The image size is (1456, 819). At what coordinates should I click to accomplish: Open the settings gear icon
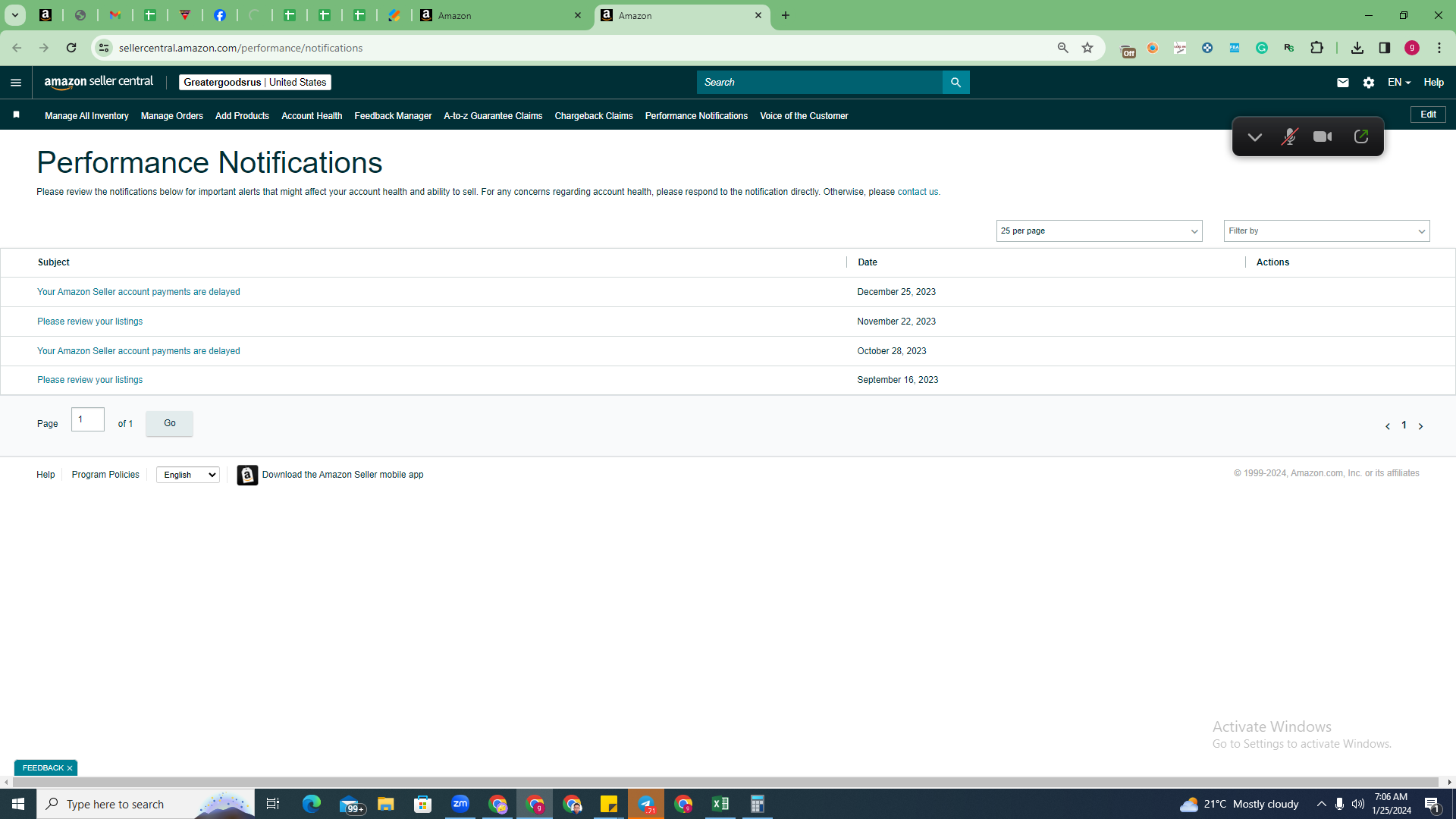click(x=1368, y=83)
